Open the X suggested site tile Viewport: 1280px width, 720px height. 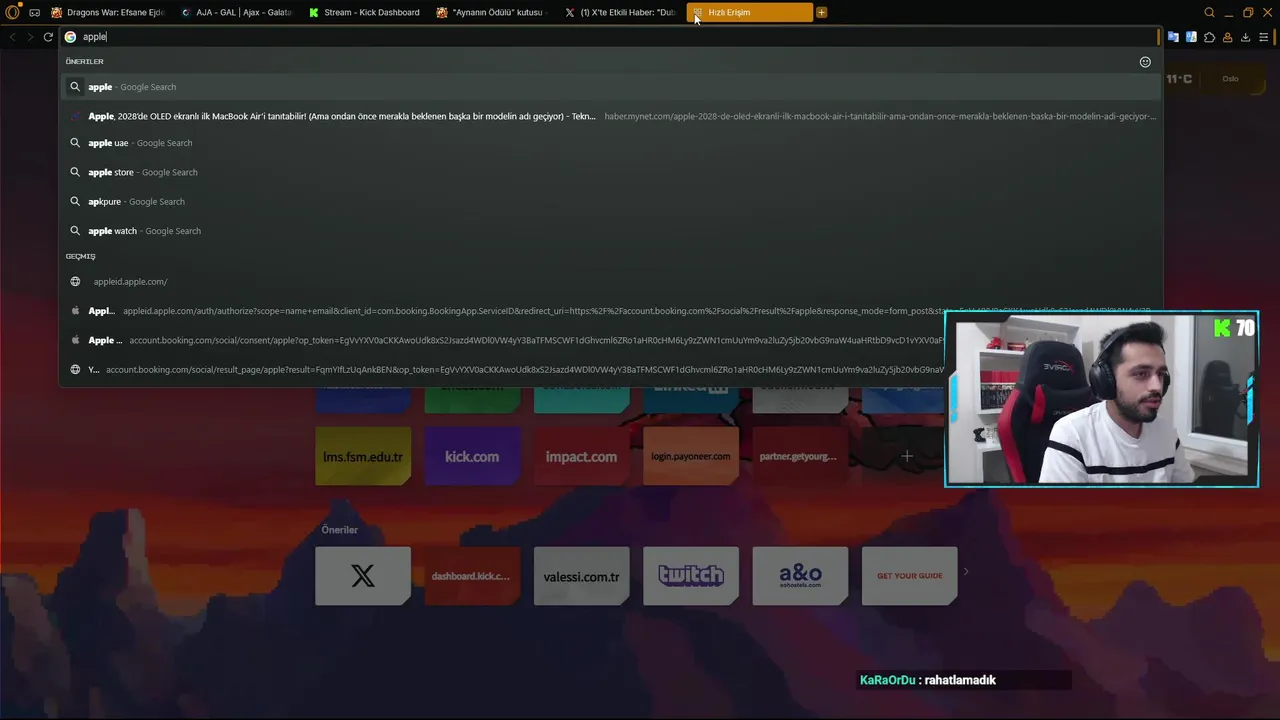[363, 576]
